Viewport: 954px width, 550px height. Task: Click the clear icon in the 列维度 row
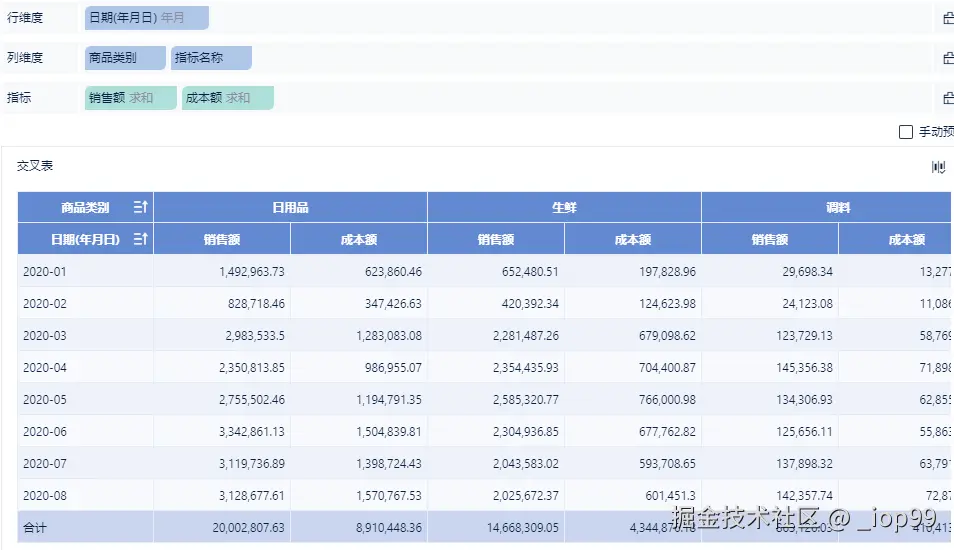click(948, 58)
